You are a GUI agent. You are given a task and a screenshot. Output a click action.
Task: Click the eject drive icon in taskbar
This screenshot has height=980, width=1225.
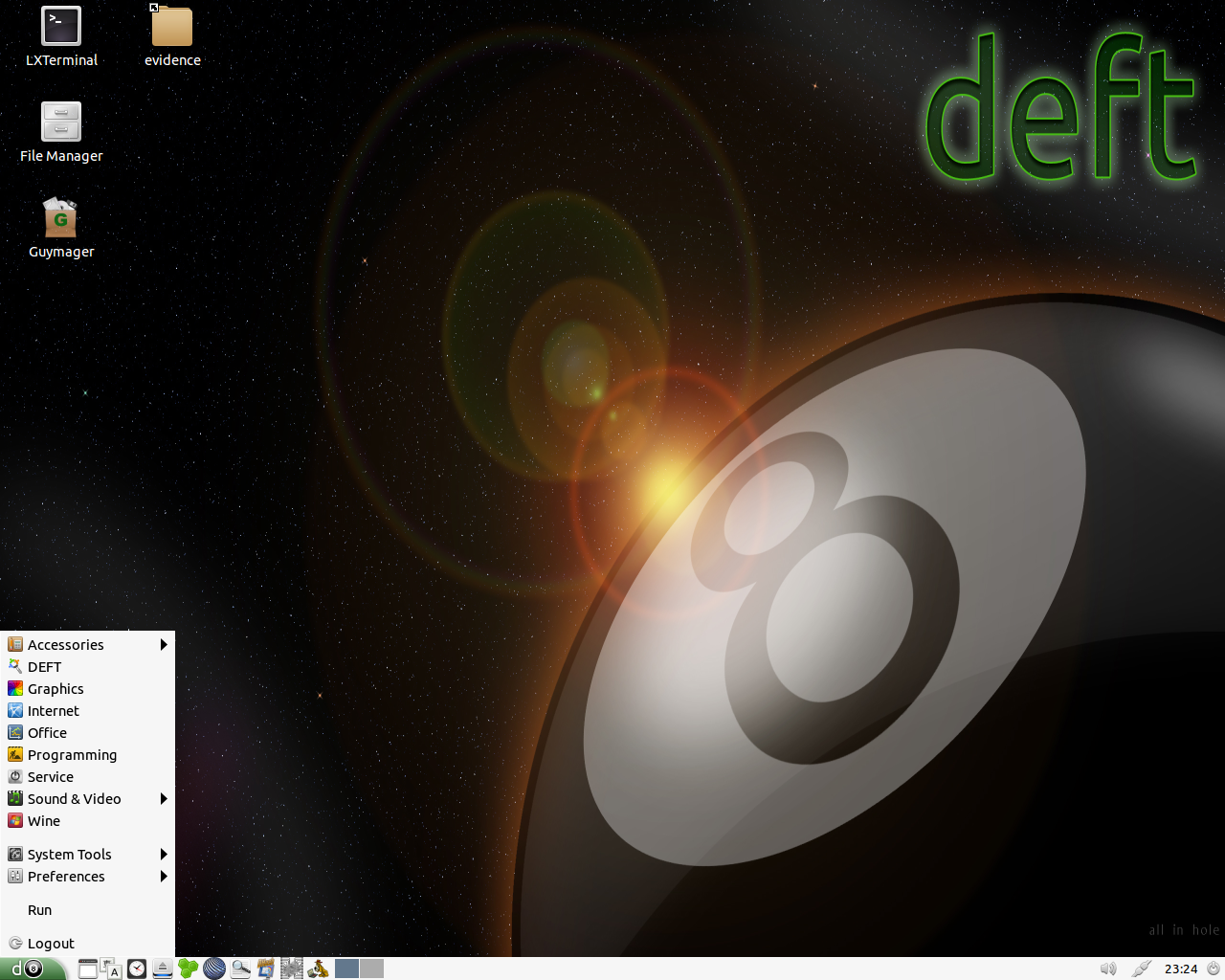(163, 969)
